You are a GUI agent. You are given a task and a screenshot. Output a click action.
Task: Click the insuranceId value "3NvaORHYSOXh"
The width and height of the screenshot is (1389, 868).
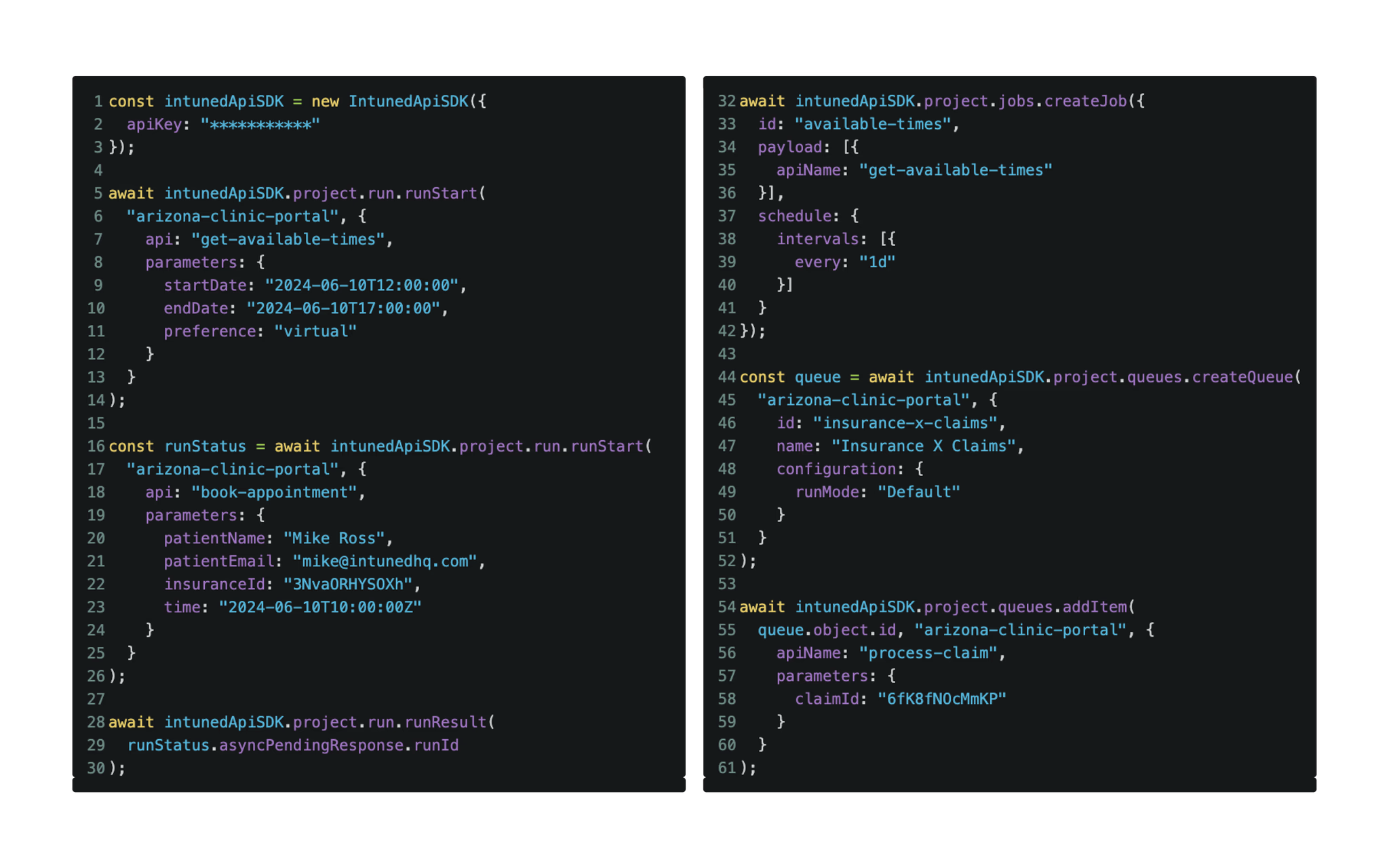pyautogui.click(x=347, y=585)
